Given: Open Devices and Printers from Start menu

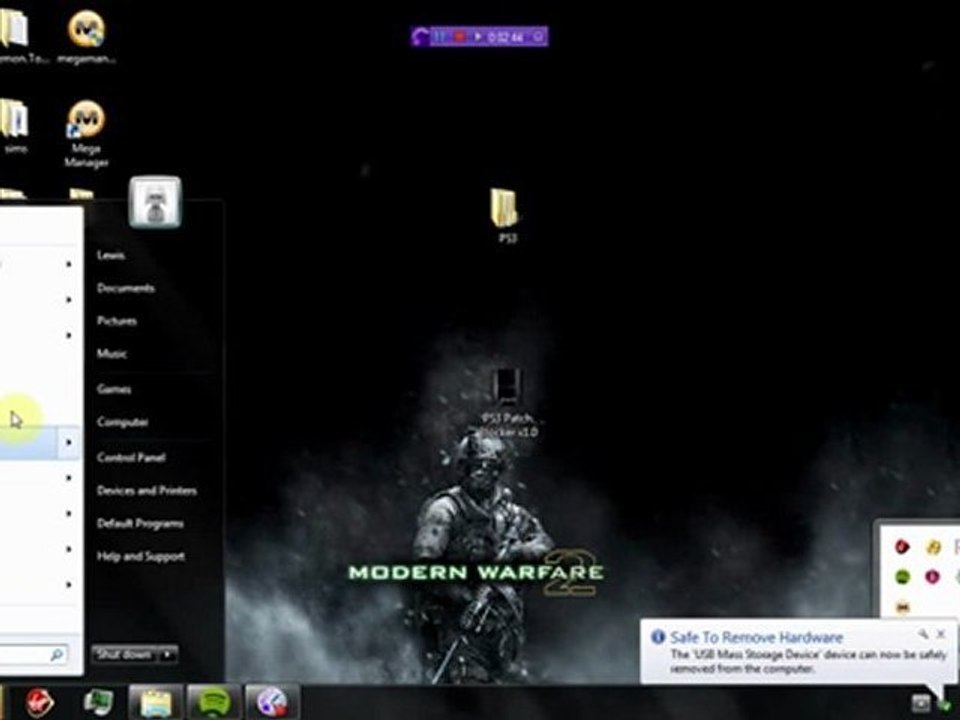Looking at the screenshot, I should pos(146,490).
